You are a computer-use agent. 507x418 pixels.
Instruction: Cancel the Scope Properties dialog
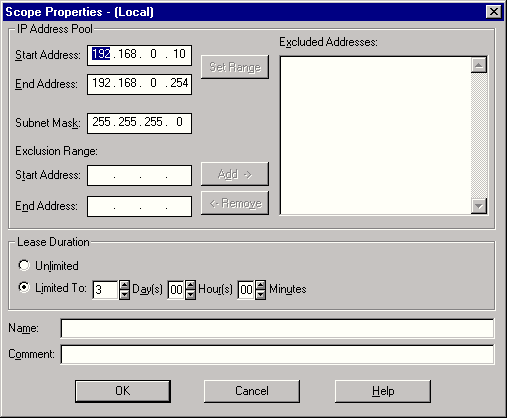point(252,391)
